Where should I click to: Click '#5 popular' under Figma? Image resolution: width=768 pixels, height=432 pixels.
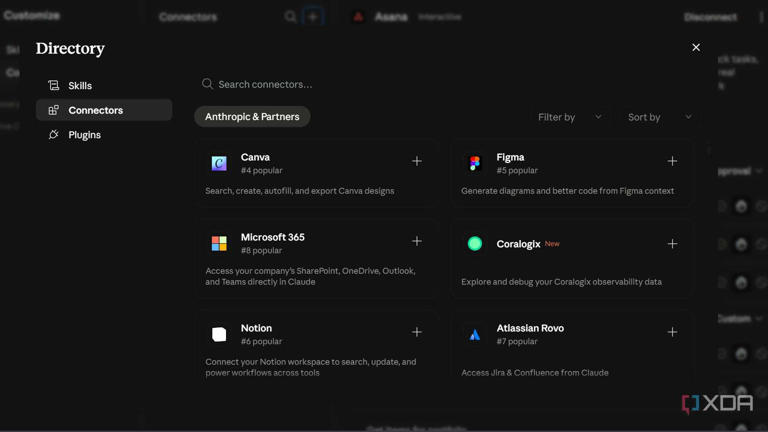tap(517, 170)
